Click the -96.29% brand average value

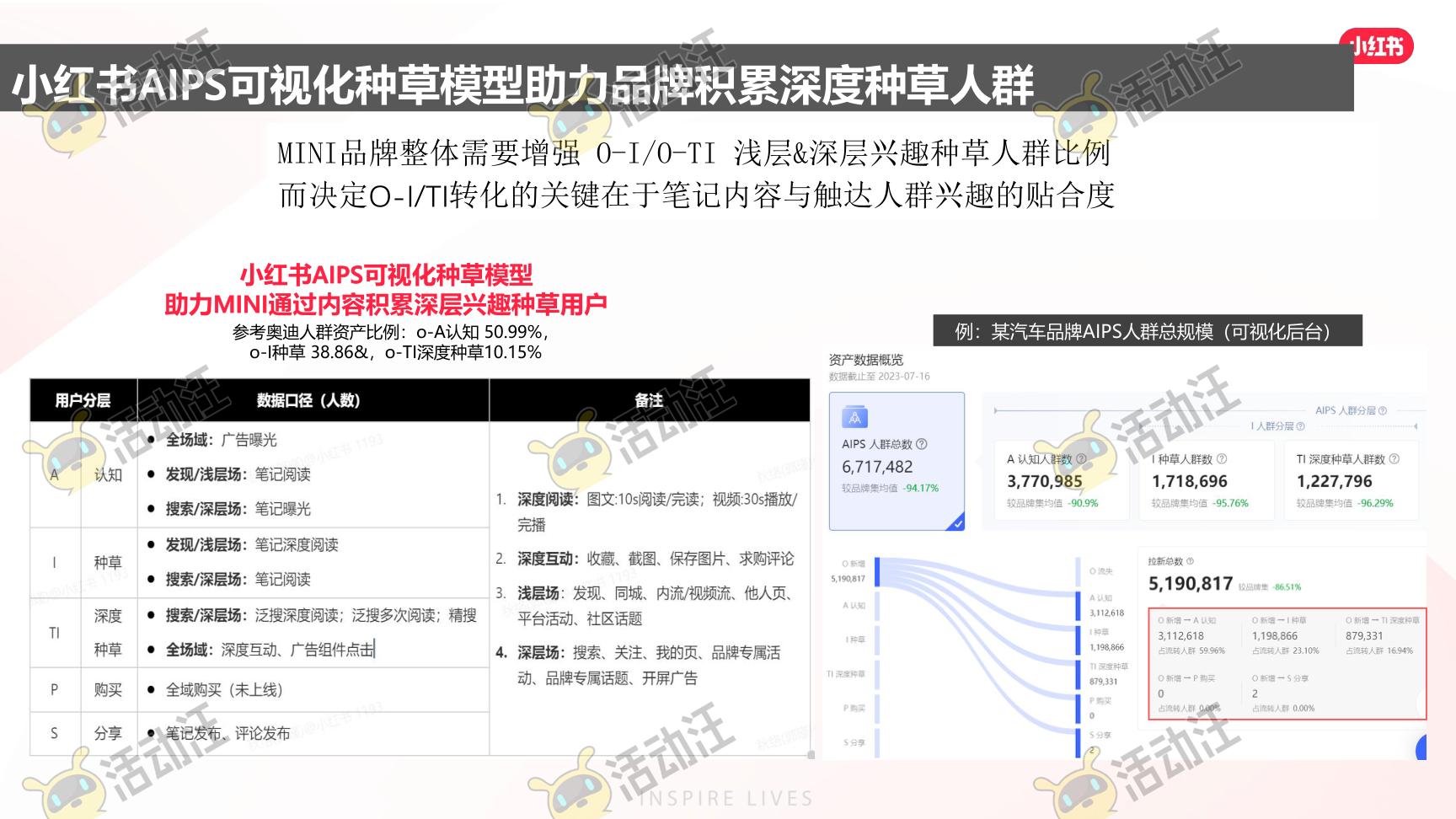[x=1375, y=503]
